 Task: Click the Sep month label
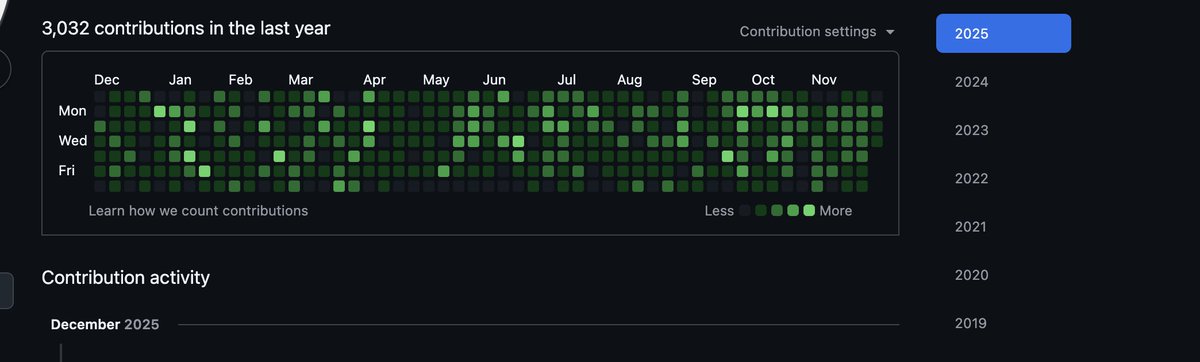click(704, 80)
